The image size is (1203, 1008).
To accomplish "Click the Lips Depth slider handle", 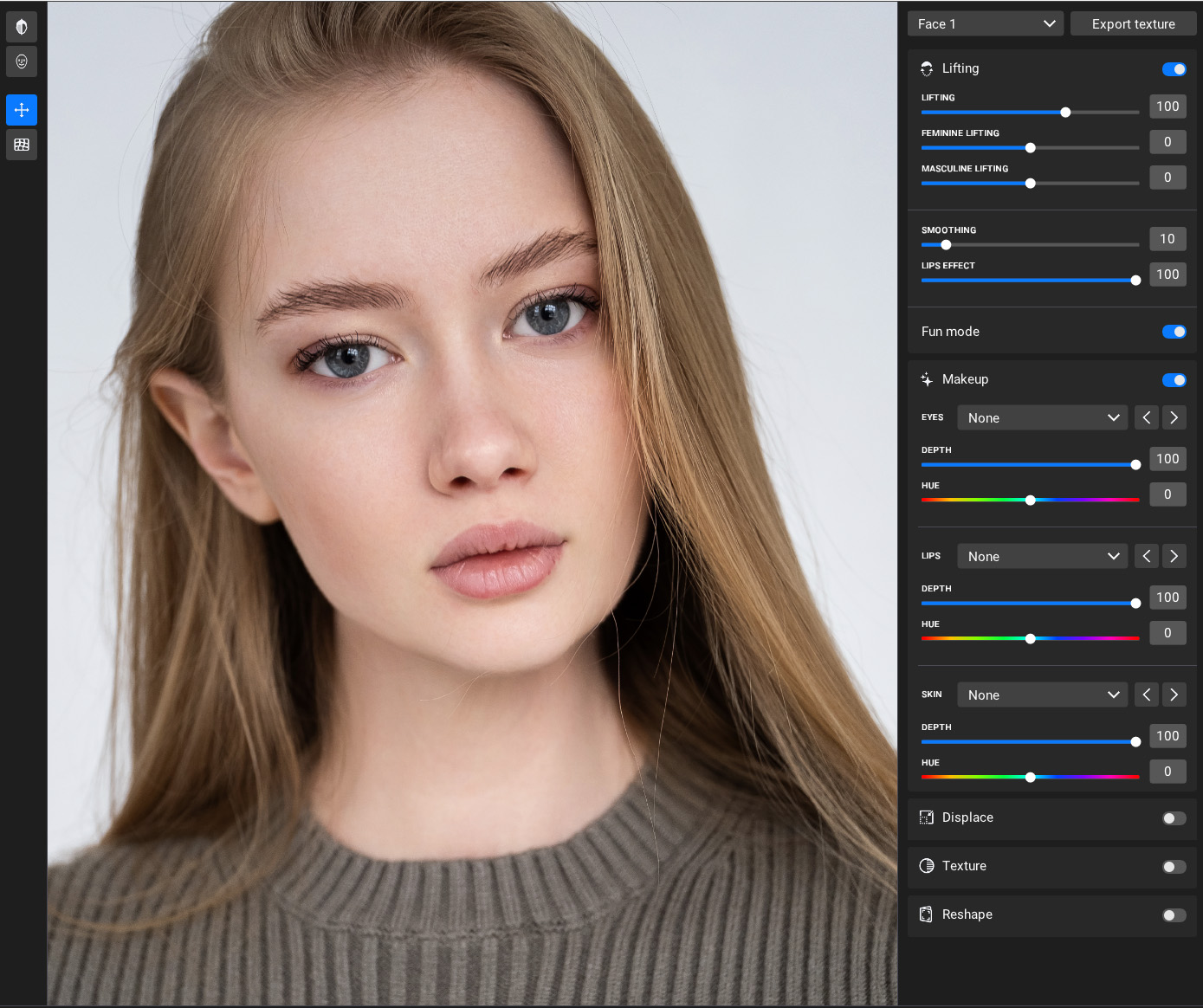I will coord(1136,604).
